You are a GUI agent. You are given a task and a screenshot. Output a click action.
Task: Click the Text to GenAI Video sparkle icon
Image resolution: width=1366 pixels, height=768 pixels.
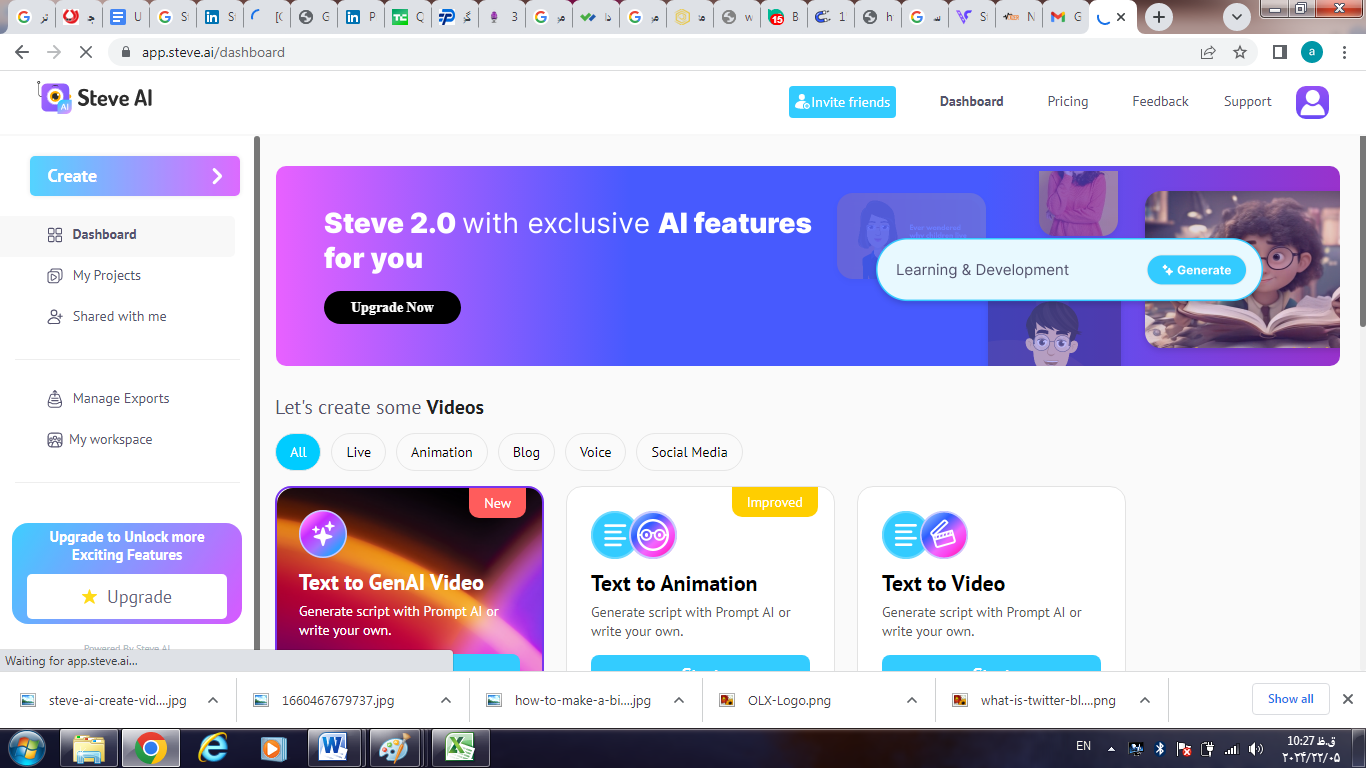click(x=323, y=535)
